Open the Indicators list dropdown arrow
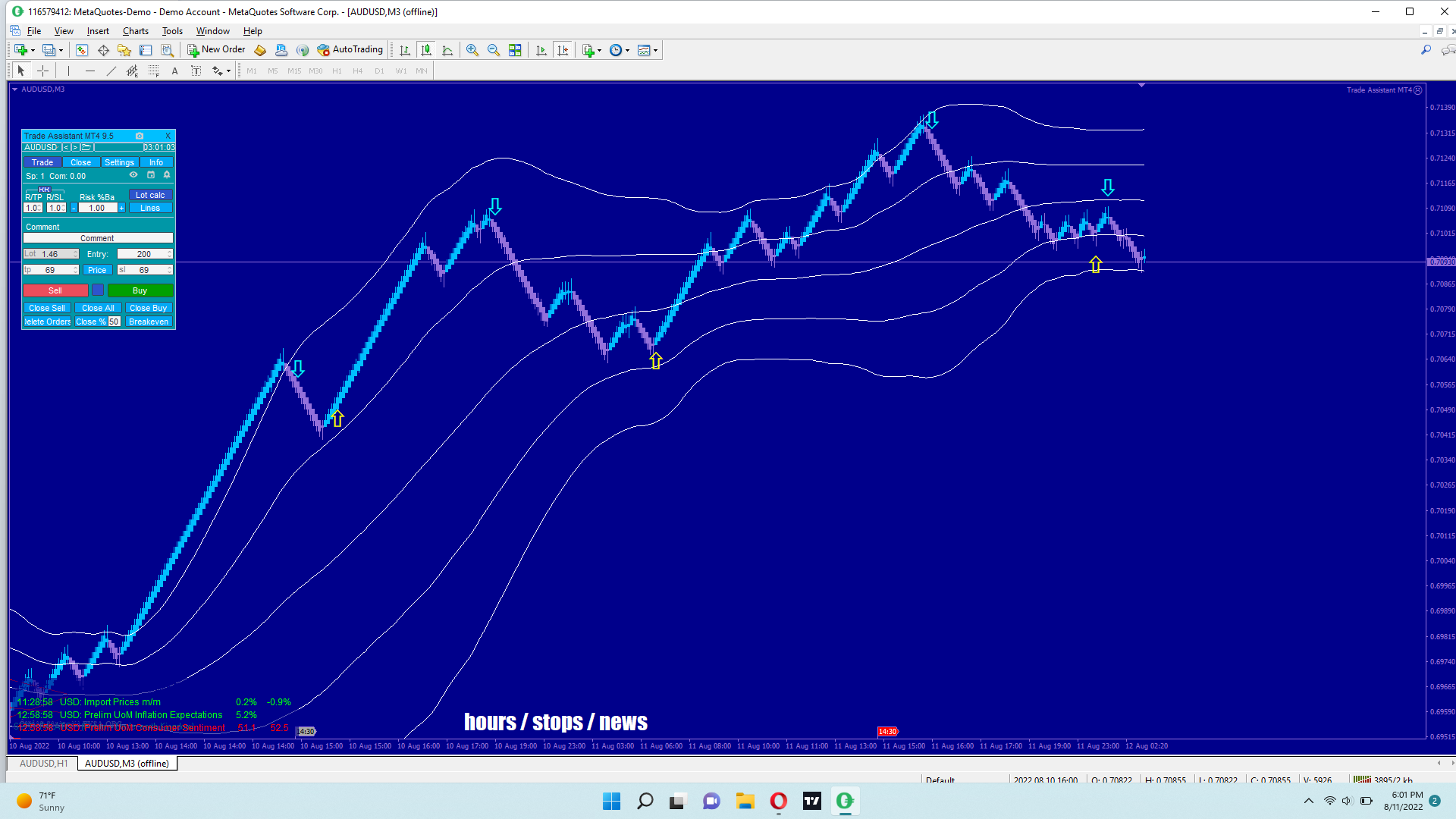The width and height of the screenshot is (1456, 819). 600,51
